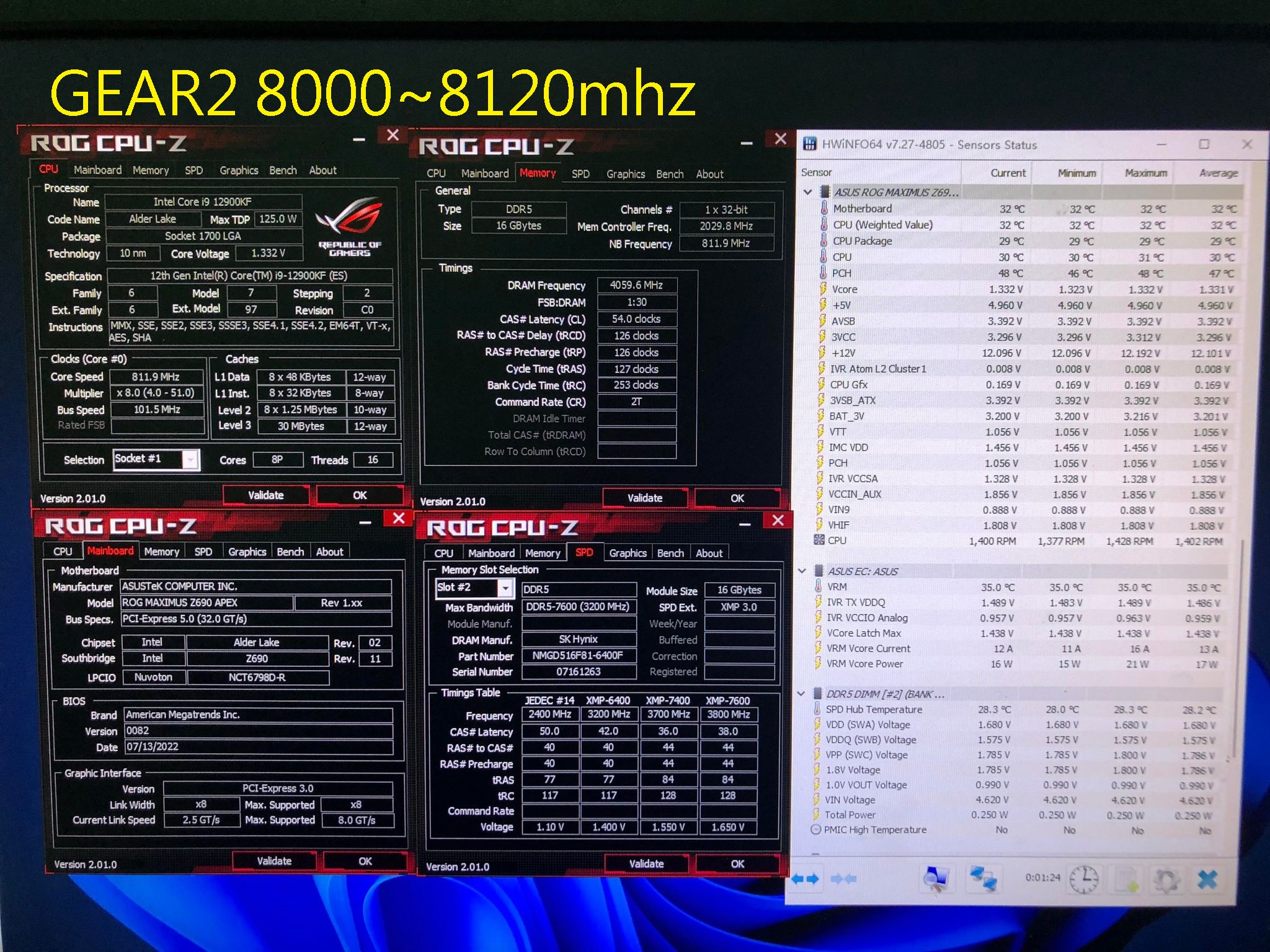Click HWiNFO log file icon with green plus
The height and width of the screenshot is (952, 1270).
click(x=1128, y=879)
